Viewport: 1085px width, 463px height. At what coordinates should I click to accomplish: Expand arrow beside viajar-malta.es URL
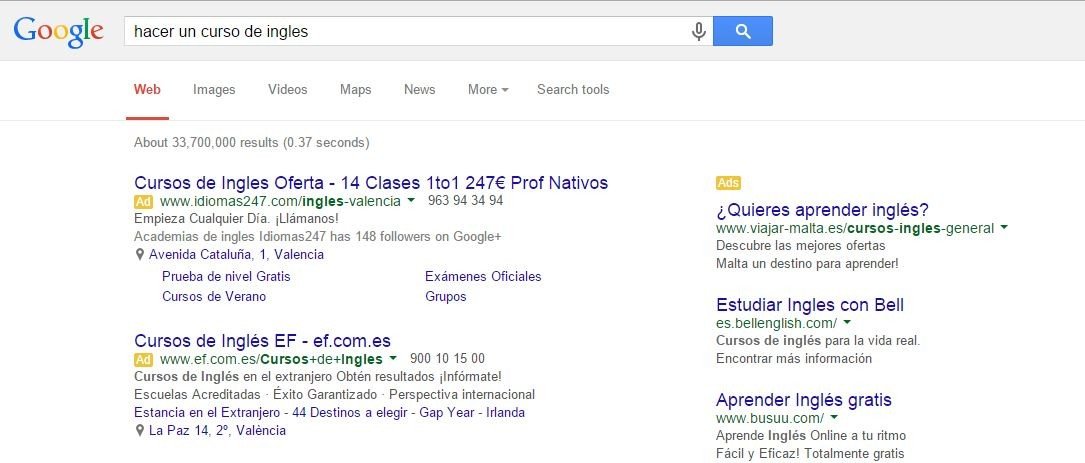pyautogui.click(x=1005, y=228)
